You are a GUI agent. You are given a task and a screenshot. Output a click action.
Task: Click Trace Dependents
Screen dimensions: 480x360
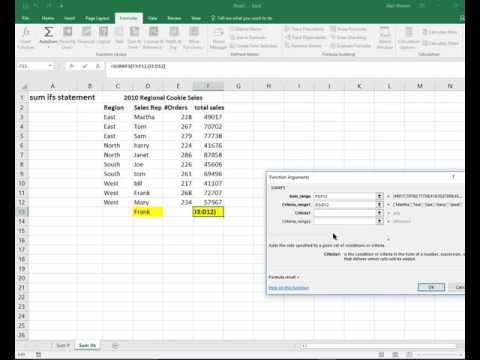click(305, 37)
